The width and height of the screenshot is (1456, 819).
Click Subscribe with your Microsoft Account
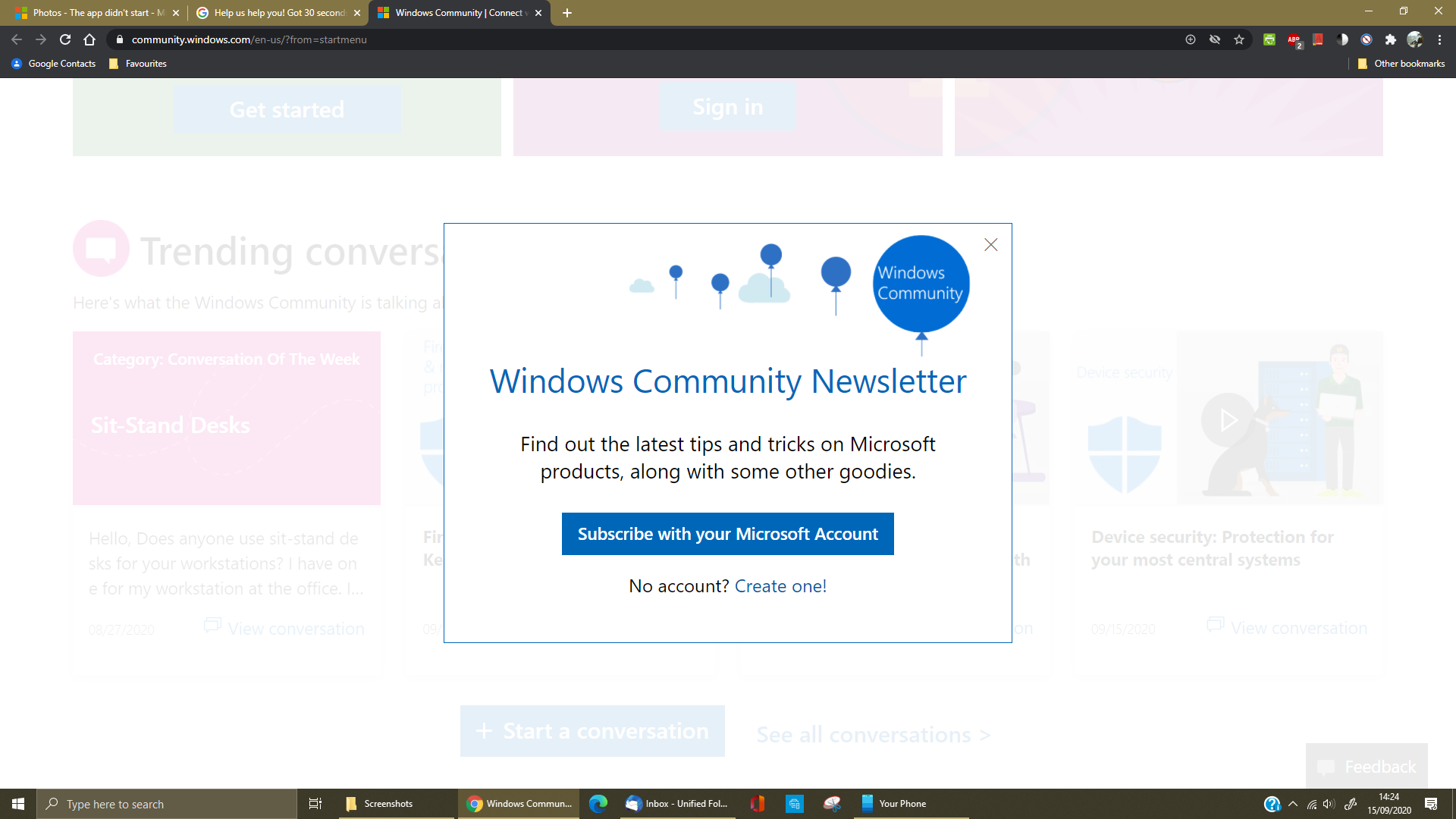727,534
